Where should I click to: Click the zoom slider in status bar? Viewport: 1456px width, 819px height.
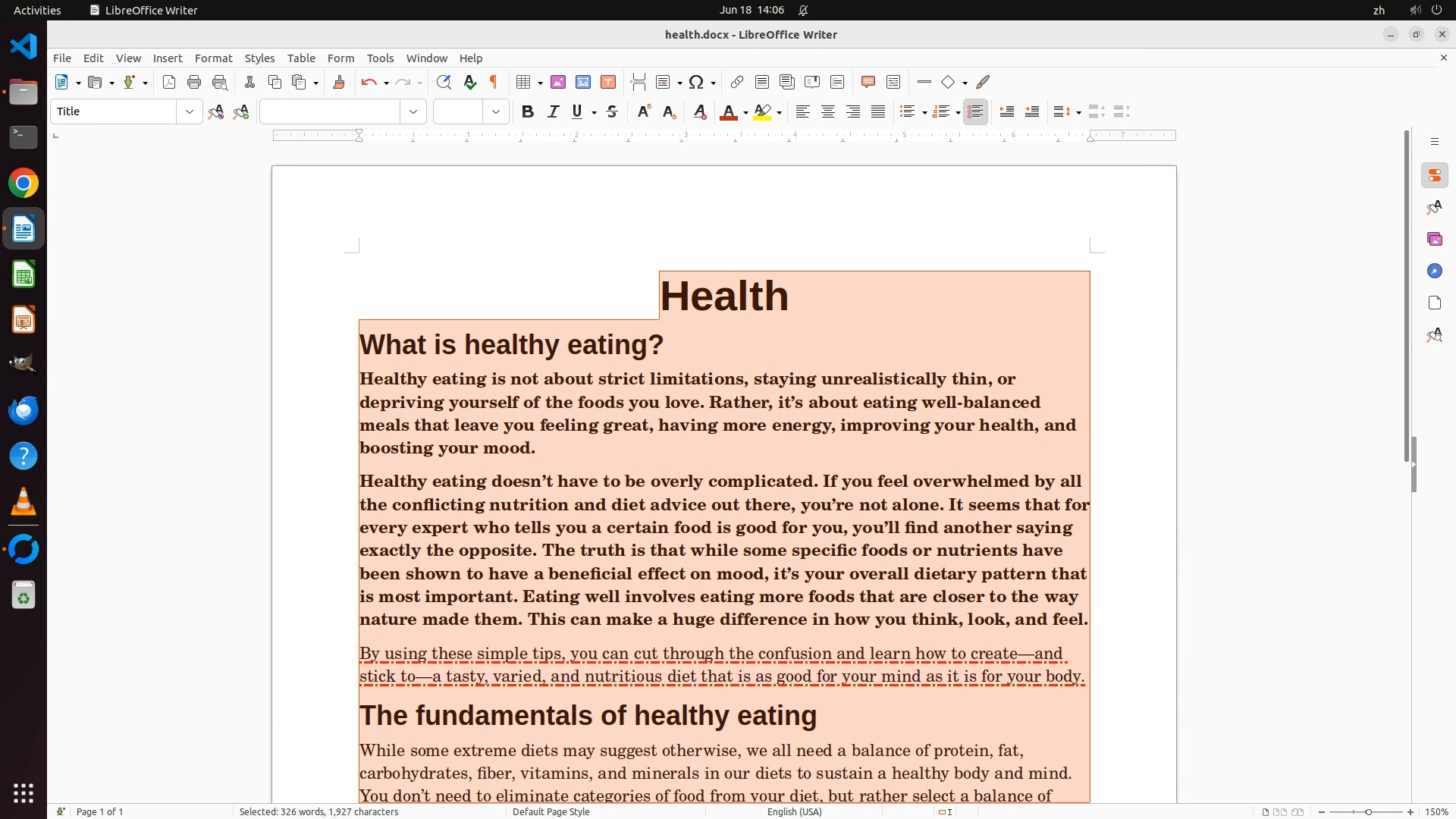[1368, 812]
